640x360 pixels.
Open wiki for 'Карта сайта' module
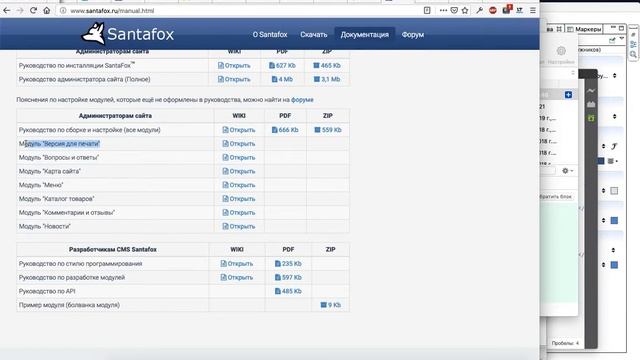point(239,171)
